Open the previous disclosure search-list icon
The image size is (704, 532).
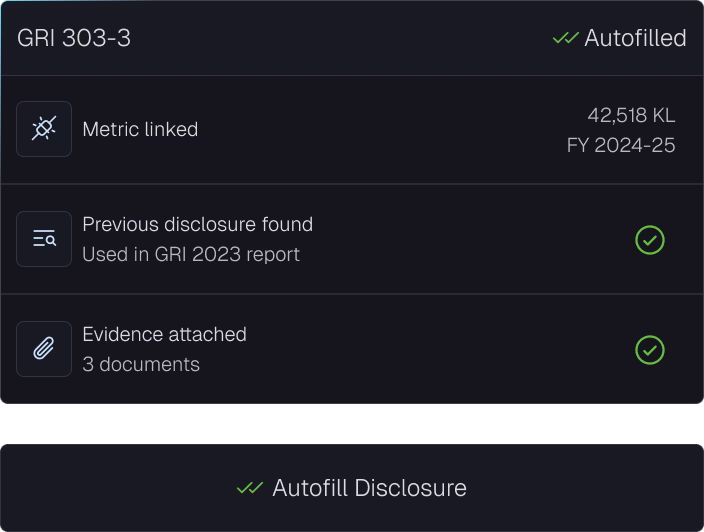(x=44, y=239)
